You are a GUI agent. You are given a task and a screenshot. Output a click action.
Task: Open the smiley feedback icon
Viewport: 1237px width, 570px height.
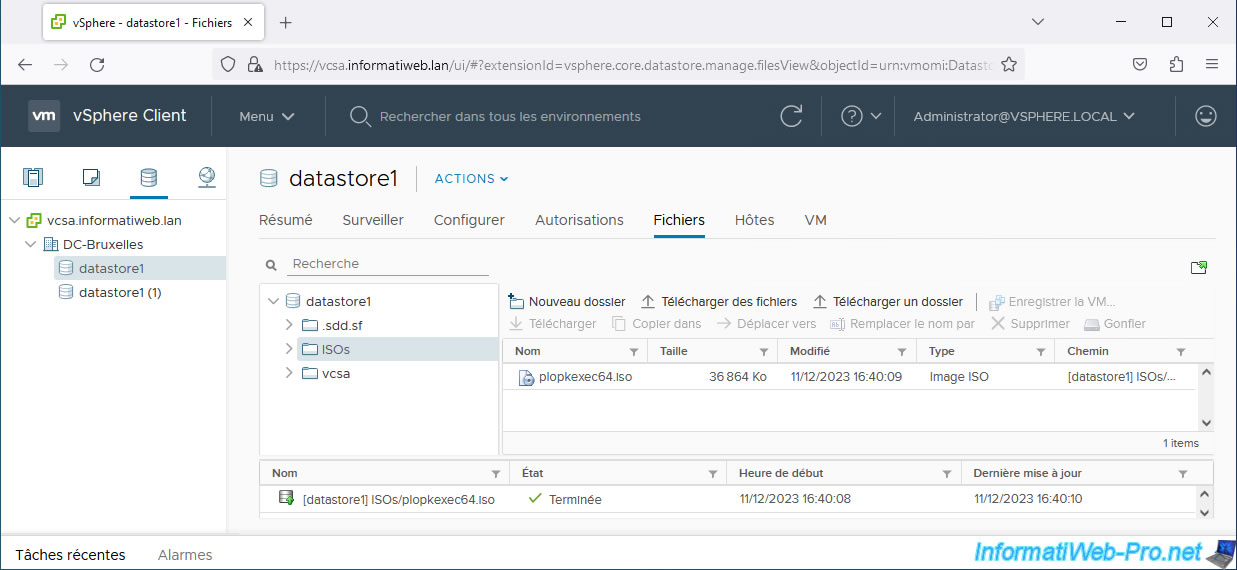[1206, 116]
